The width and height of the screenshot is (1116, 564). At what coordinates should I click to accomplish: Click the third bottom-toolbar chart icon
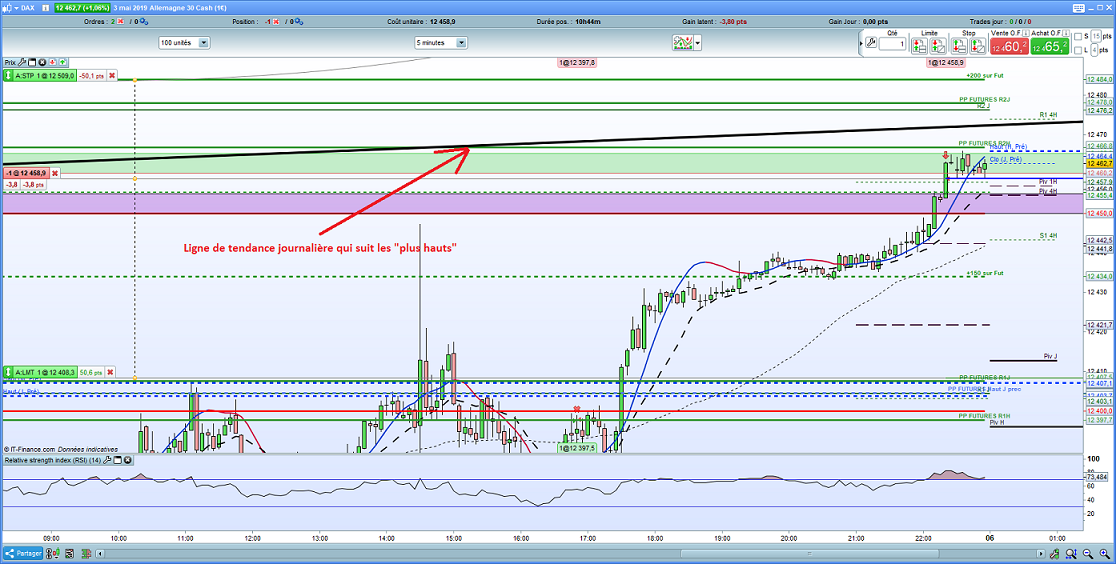pos(86,553)
